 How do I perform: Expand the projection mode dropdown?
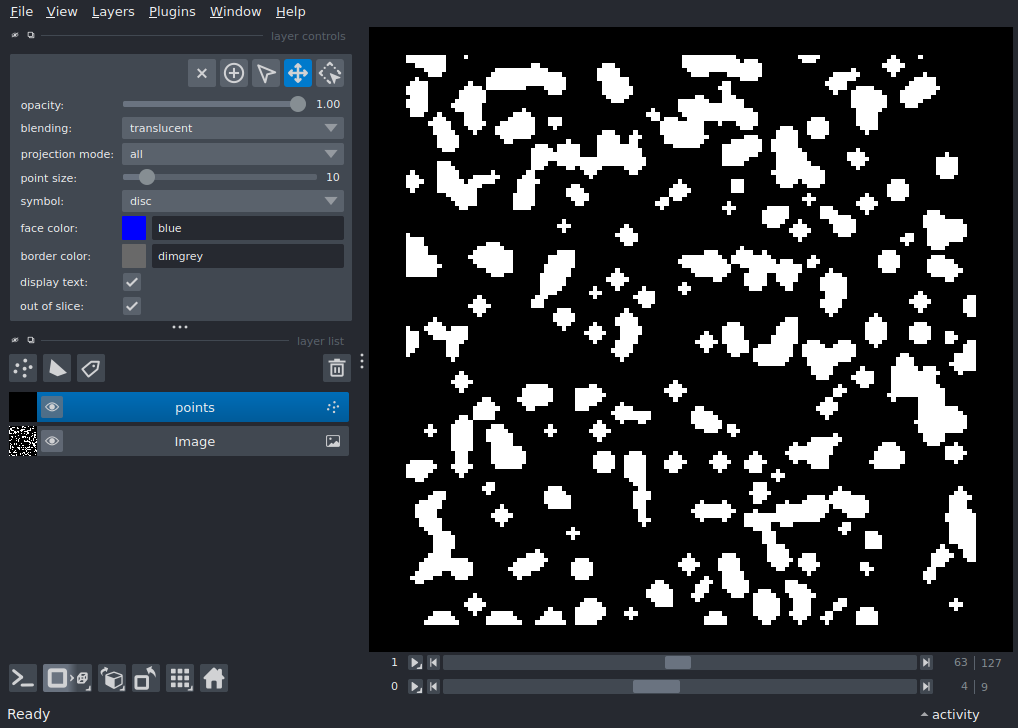tap(233, 154)
